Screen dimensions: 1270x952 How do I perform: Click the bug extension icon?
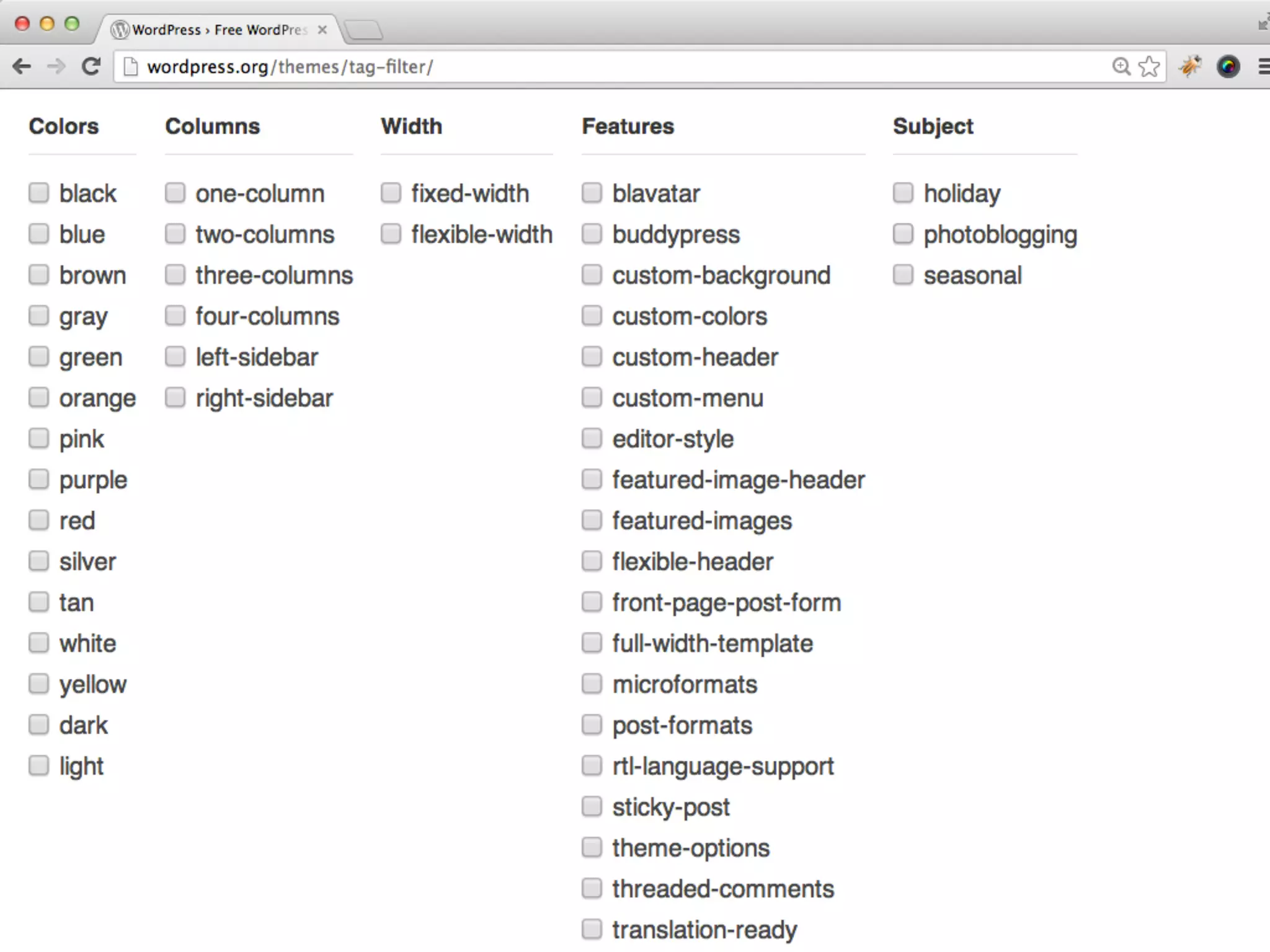[x=1190, y=66]
